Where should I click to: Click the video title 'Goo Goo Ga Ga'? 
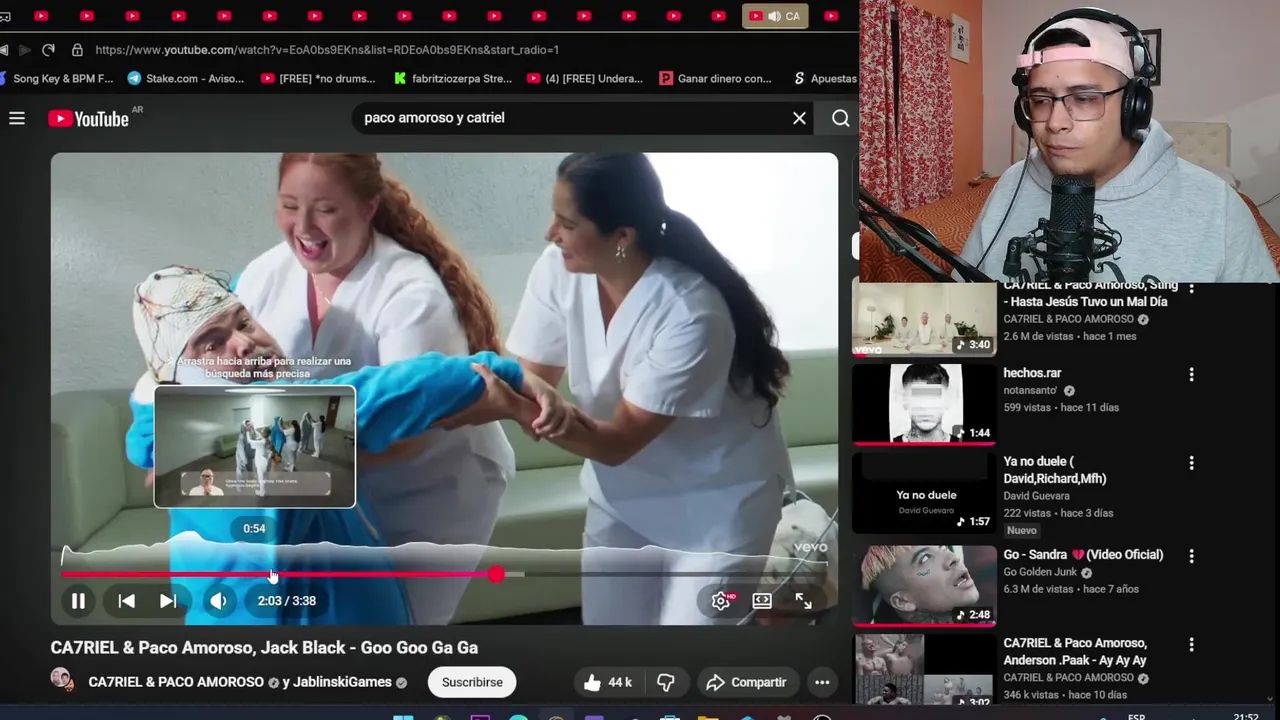pos(264,648)
